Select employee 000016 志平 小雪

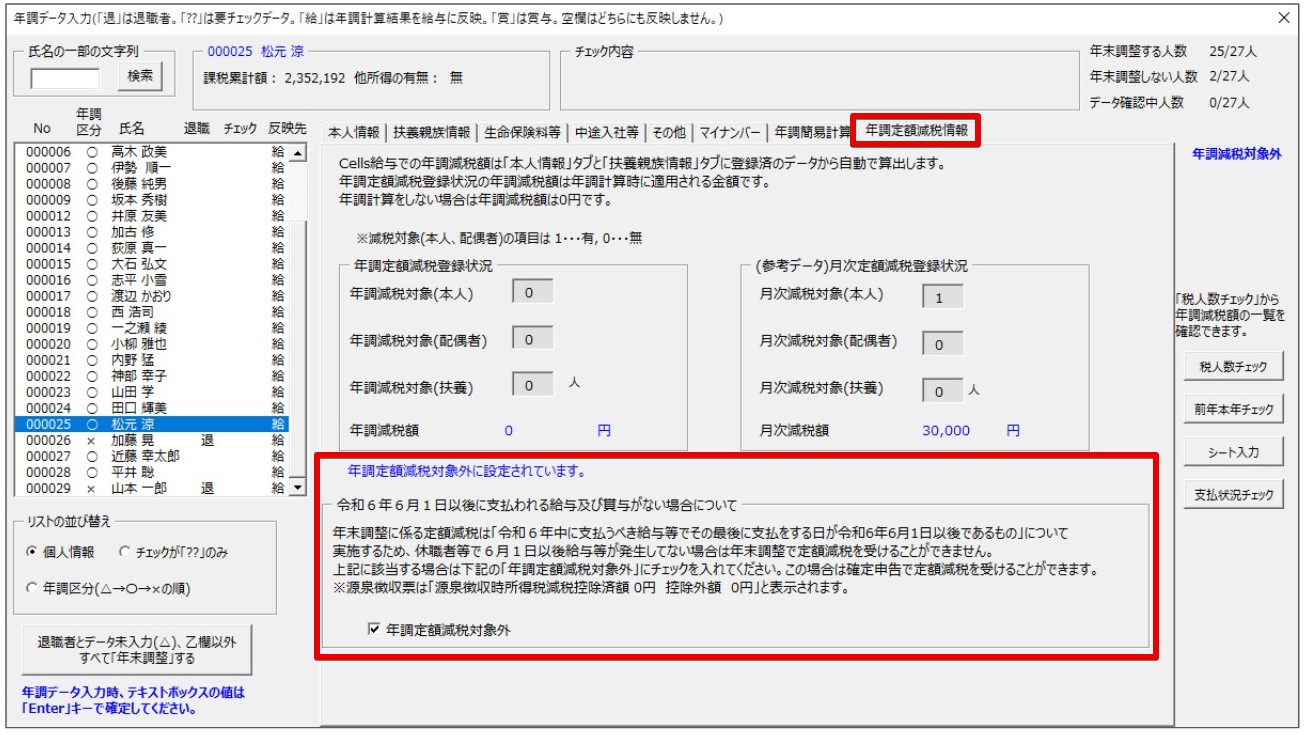click(152, 280)
